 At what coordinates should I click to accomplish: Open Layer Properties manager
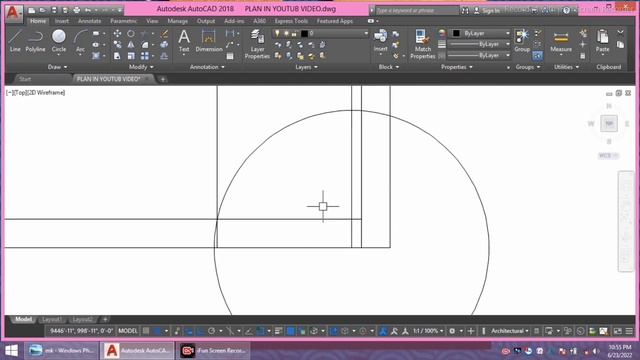tap(257, 44)
